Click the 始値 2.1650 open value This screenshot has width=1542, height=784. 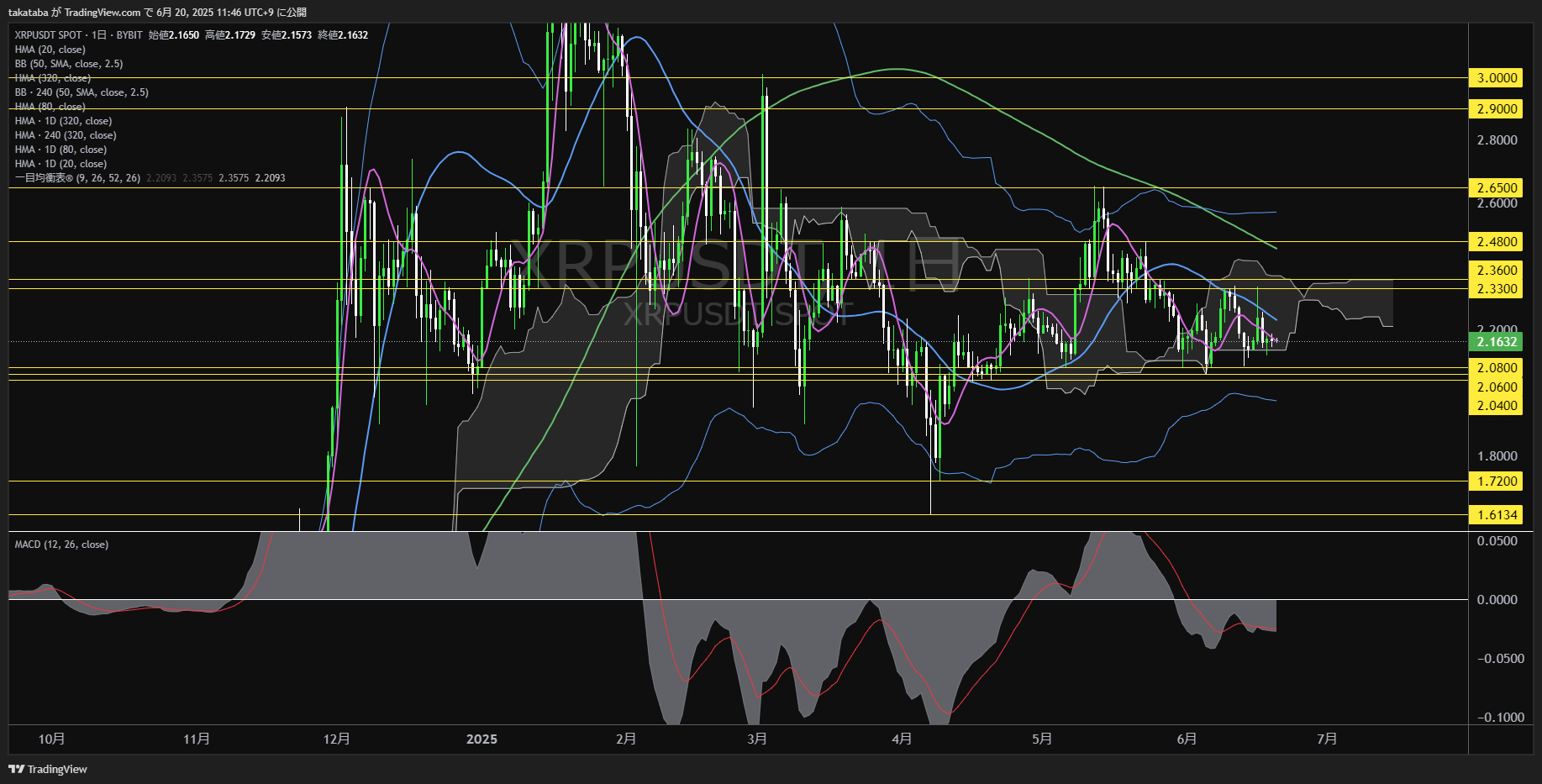(174, 35)
